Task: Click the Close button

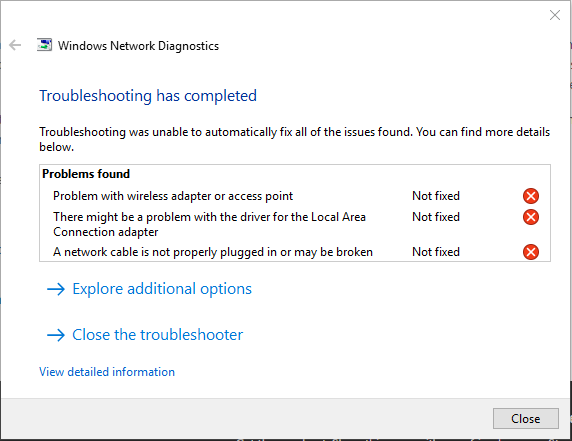Action: pos(526,418)
